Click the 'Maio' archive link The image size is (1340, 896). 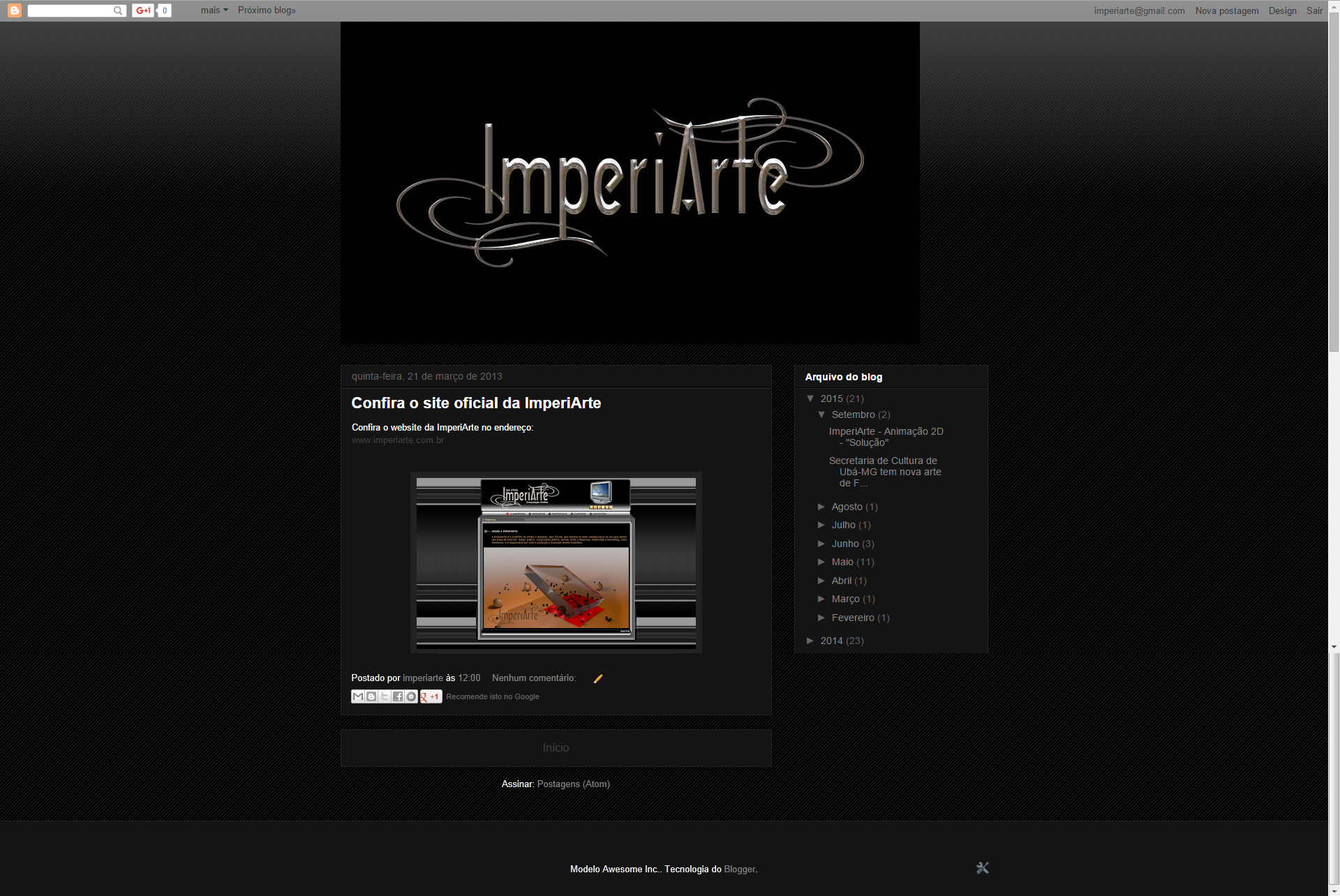tap(842, 562)
